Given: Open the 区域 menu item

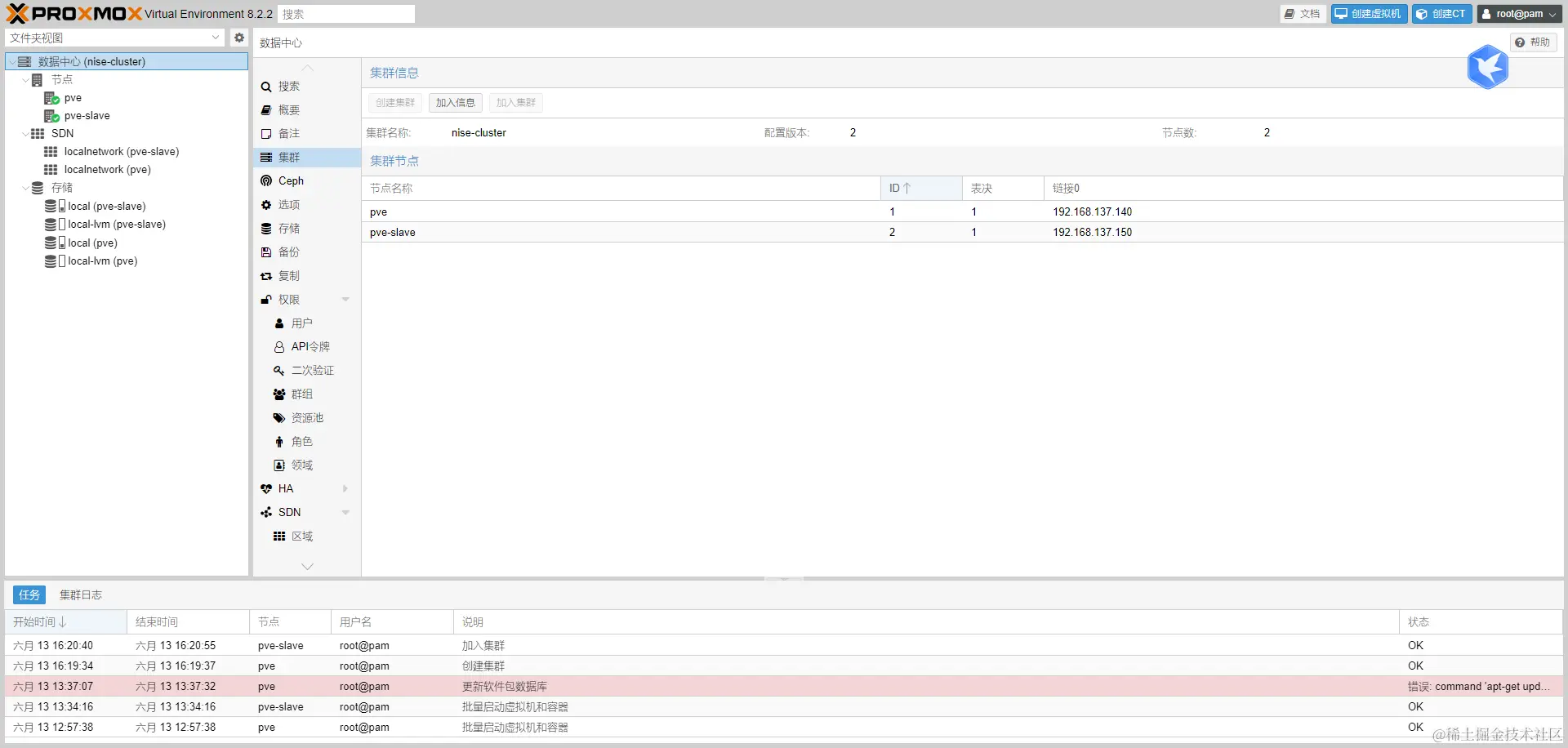Looking at the screenshot, I should coord(307,537).
